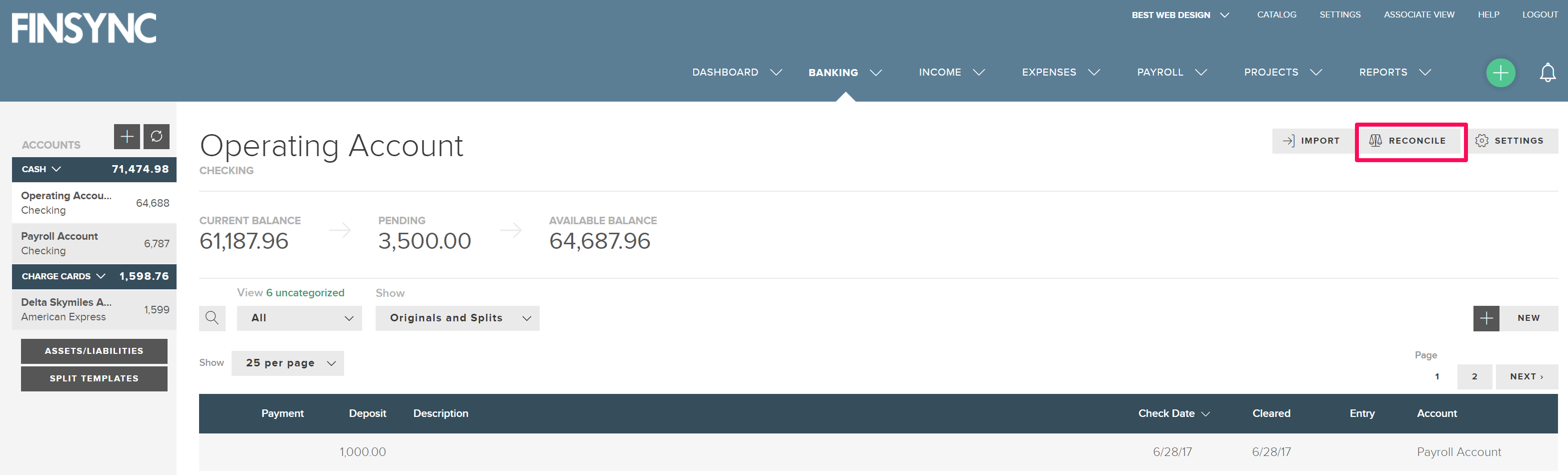Click the Cleared column header
Screen dimensions: 1568x475
1271,413
